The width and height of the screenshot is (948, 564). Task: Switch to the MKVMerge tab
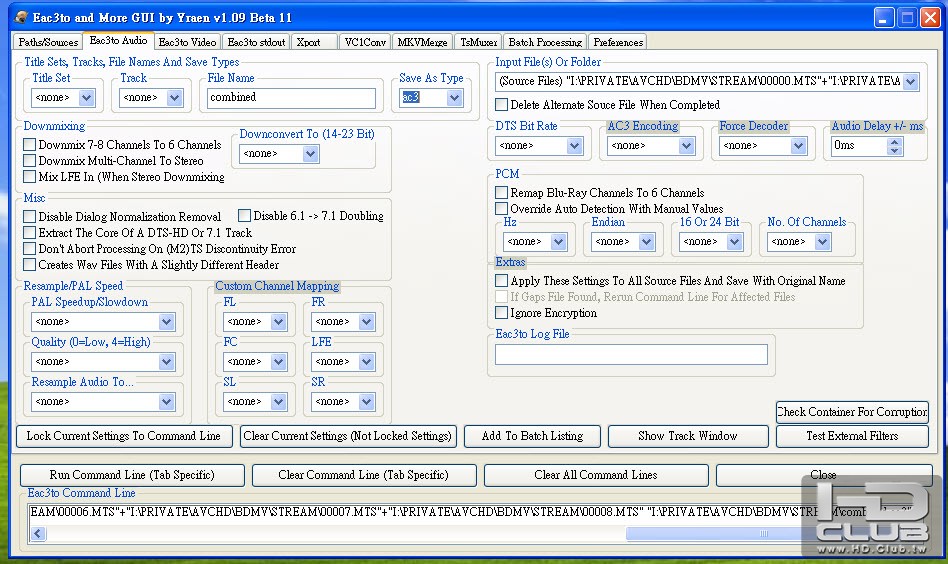(x=422, y=42)
